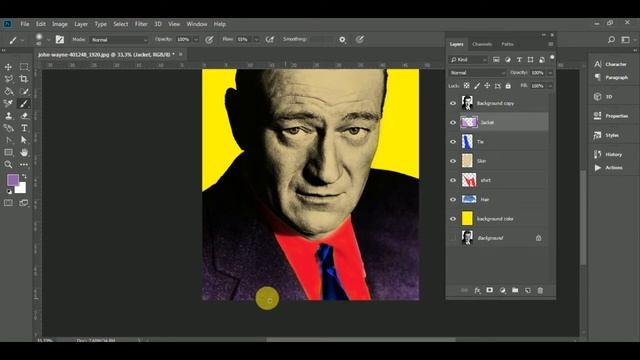Open layer blend mode Normal dropdown

tap(477, 73)
